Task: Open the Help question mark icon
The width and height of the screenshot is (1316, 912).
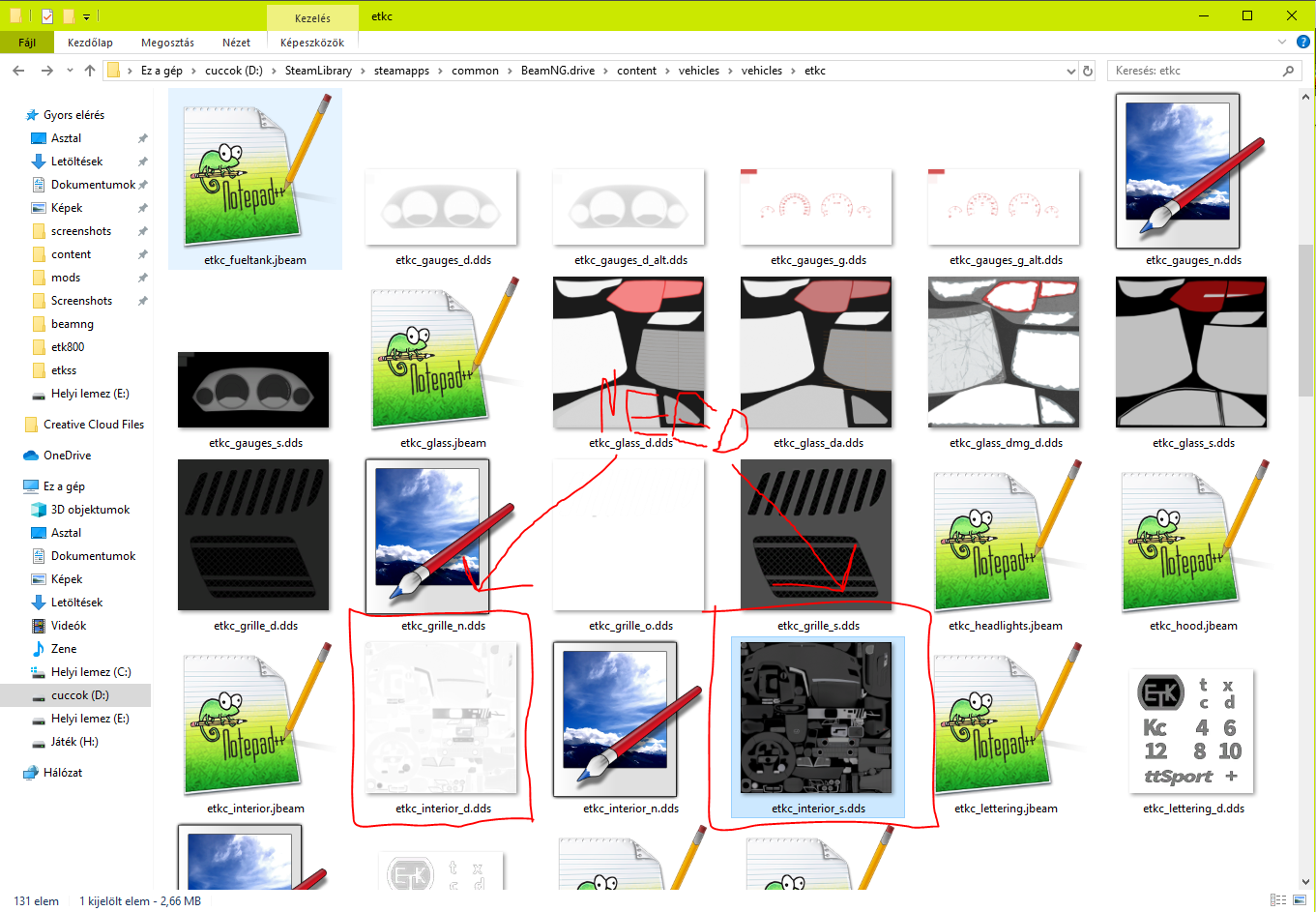Action: pyautogui.click(x=1303, y=43)
